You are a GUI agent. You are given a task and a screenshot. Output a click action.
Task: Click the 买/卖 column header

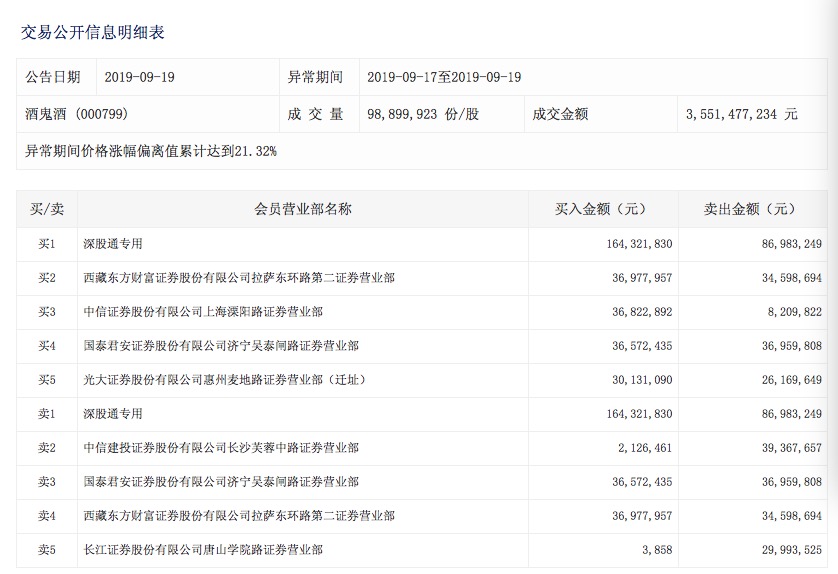pyautogui.click(x=46, y=210)
